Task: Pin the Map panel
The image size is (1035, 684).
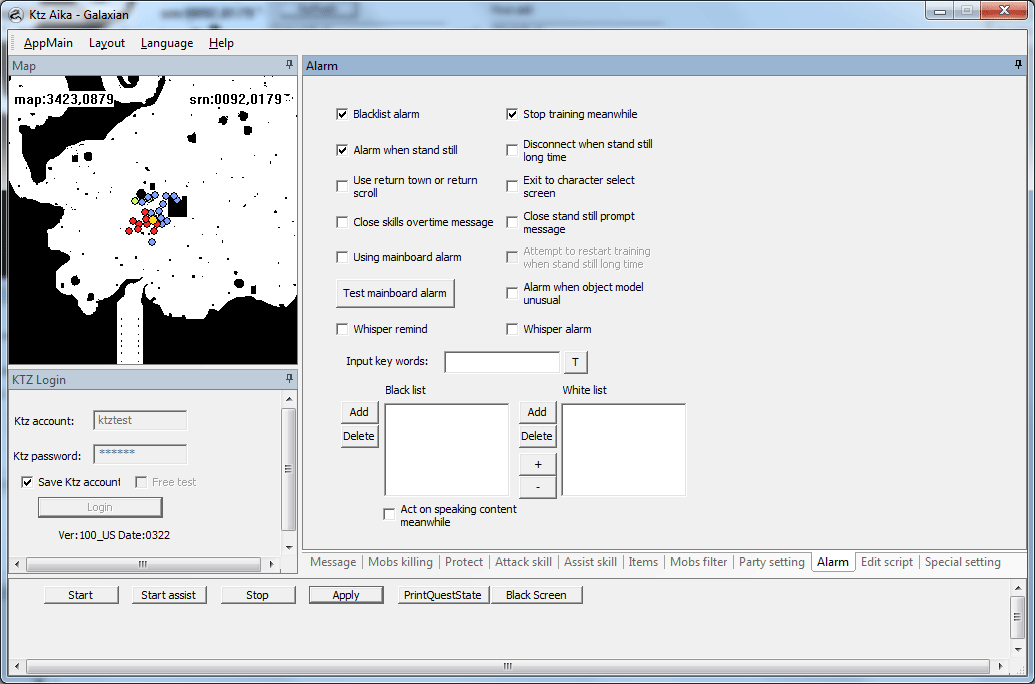Action: pos(289,65)
